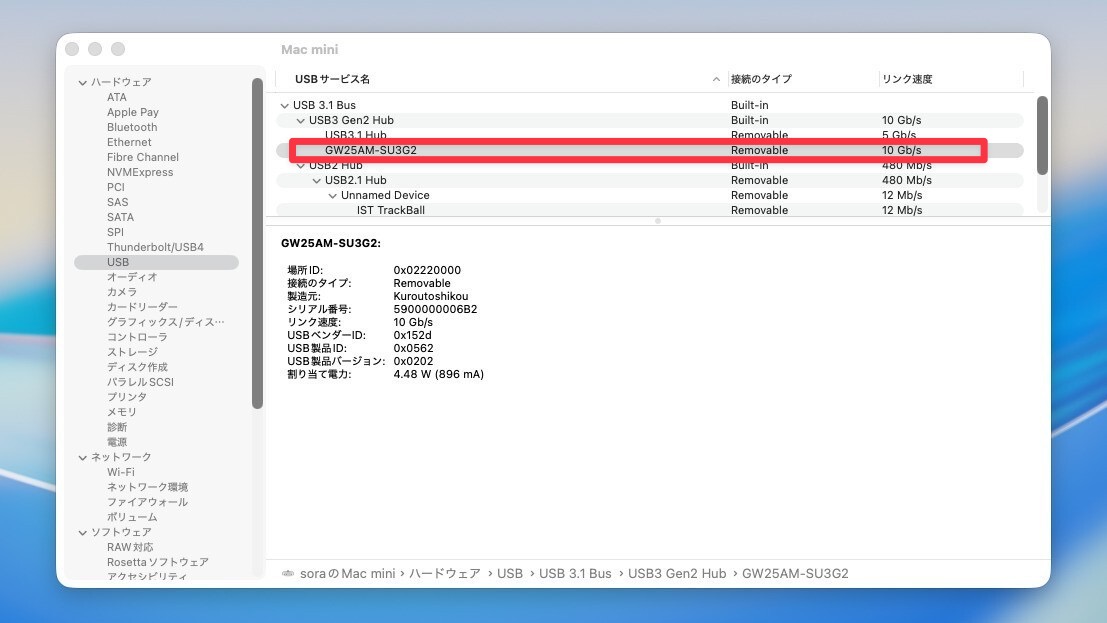Open Bluetooth hardware info
1107x623 pixels.
point(132,127)
